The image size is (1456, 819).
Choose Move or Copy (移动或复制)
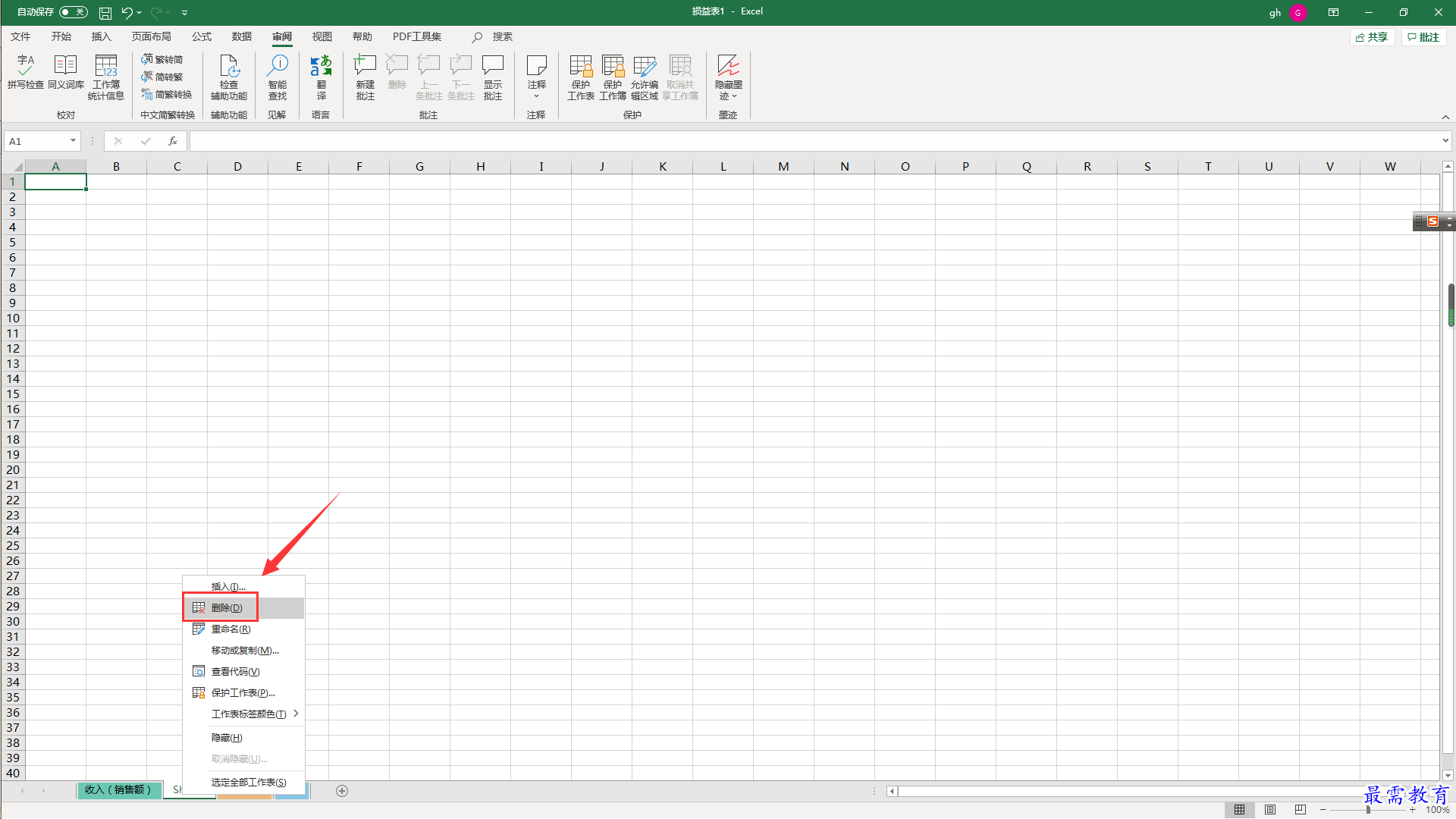[243, 650]
